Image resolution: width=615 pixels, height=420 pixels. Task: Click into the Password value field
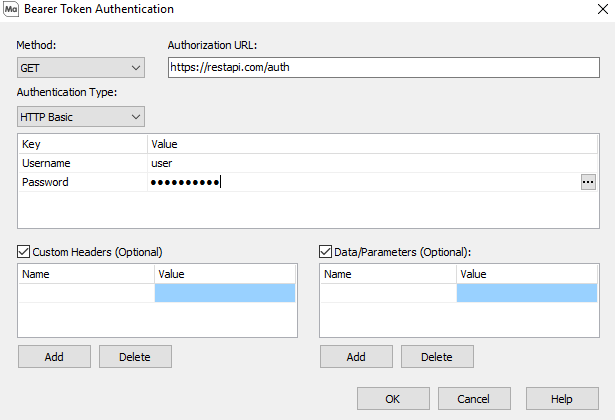[360, 182]
